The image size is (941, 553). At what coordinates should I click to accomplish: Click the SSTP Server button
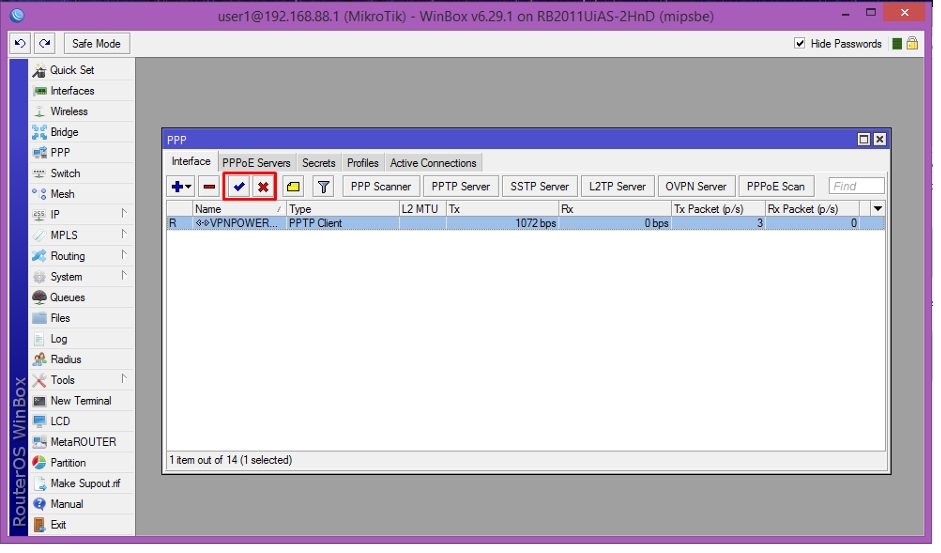(x=540, y=187)
